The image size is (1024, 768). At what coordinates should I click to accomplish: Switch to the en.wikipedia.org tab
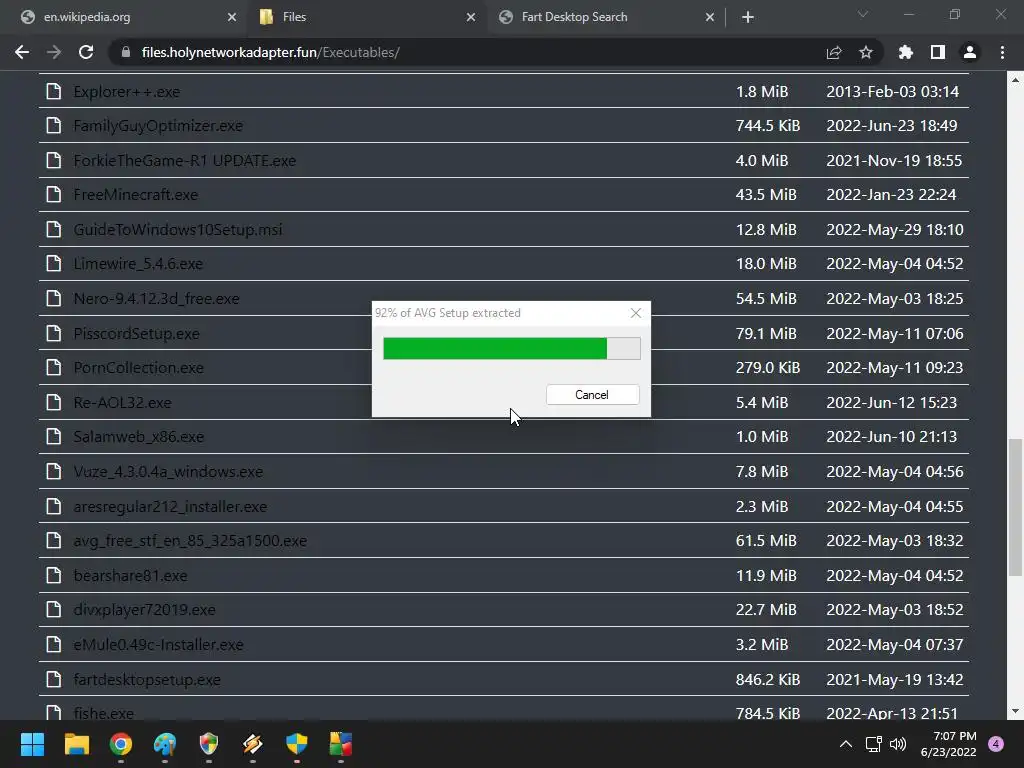[124, 17]
